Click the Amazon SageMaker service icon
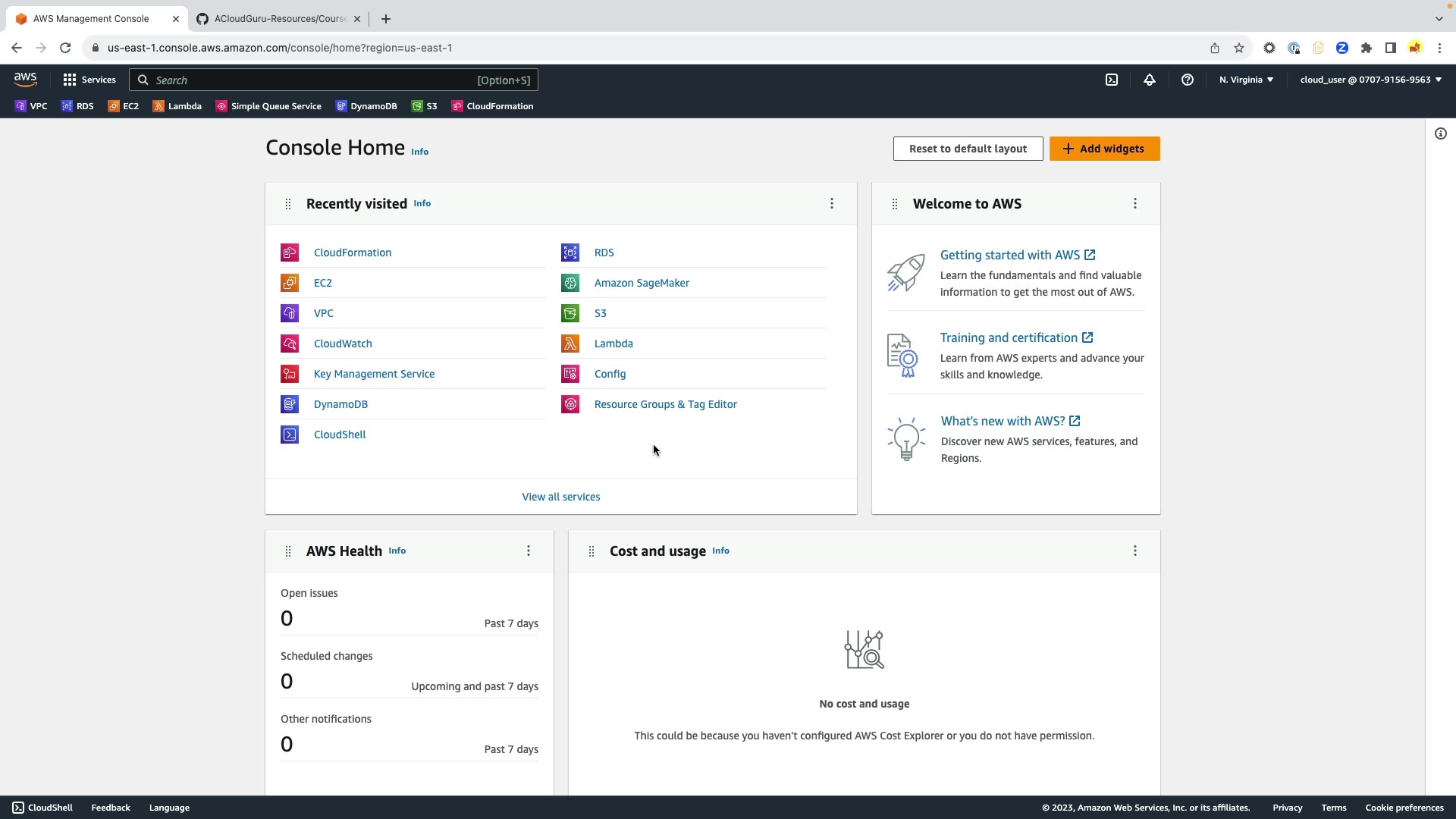Viewport: 1456px width, 819px height. point(570,283)
